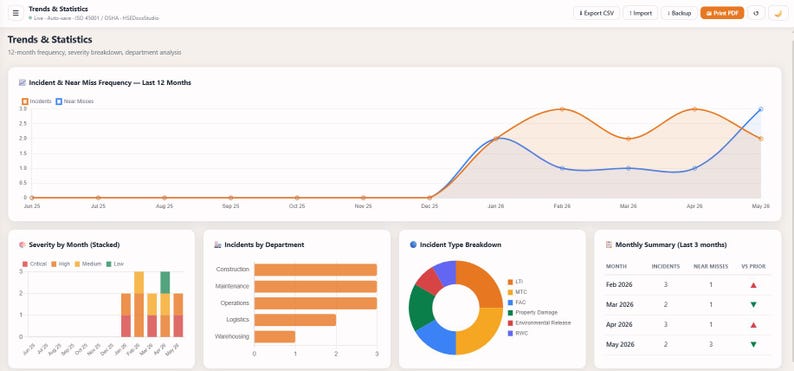Toggle the Environmental Release legend entry
The image size is (794, 371).
pos(539,322)
